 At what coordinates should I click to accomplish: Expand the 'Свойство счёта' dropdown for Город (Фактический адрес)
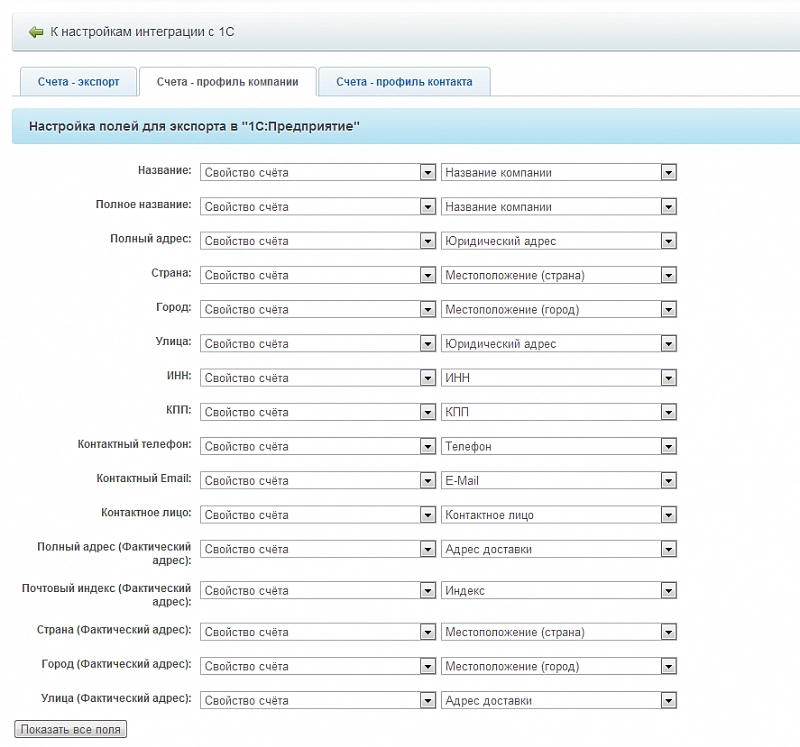[x=318, y=667]
